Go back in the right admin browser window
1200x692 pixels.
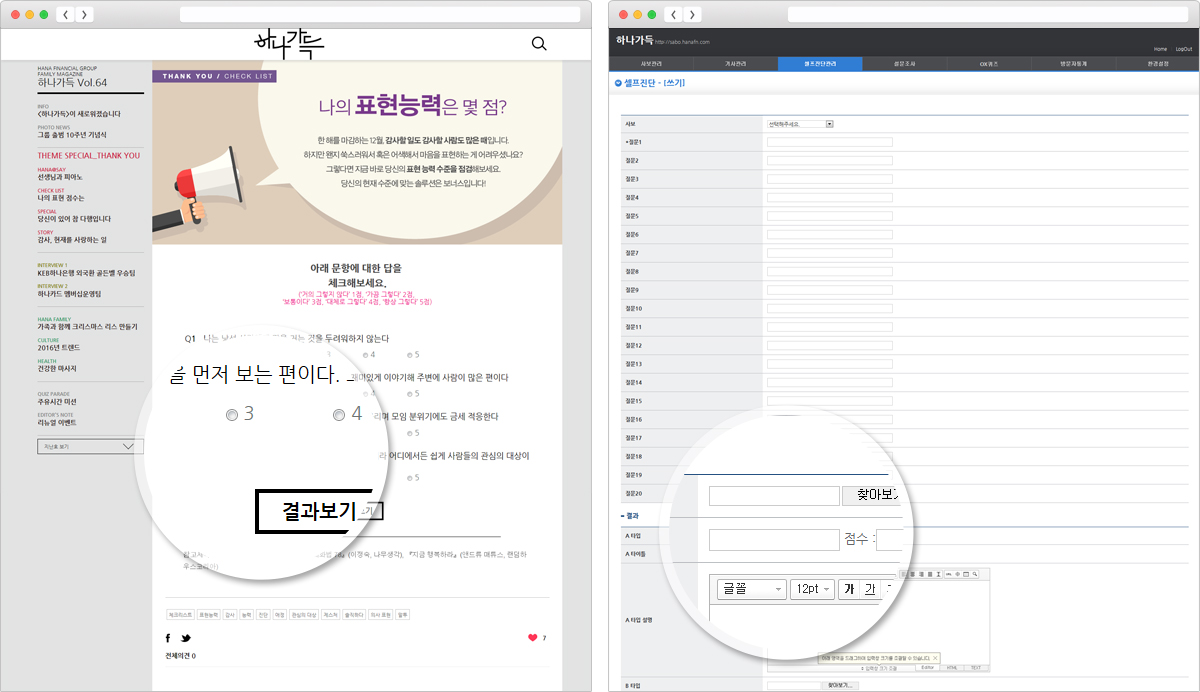click(674, 14)
